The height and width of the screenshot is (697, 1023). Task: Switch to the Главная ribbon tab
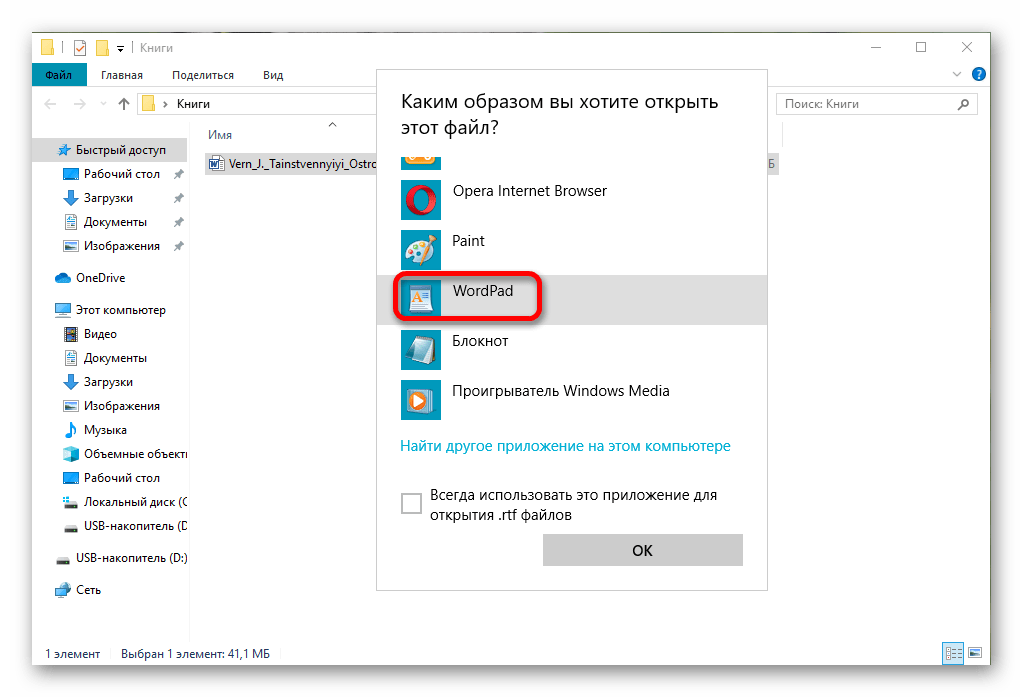coord(122,75)
